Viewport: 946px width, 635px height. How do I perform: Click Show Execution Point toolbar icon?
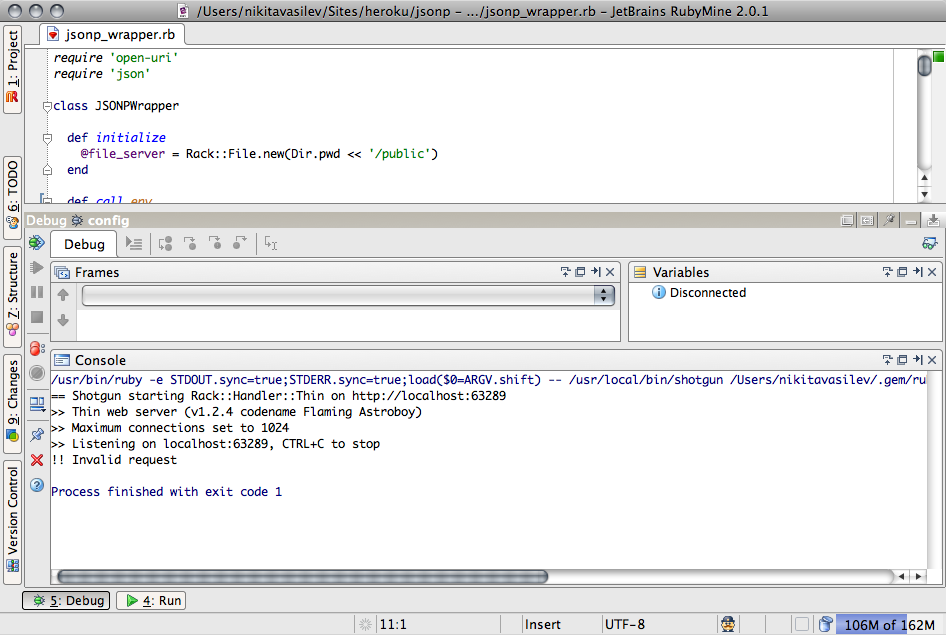pyautogui.click(x=134, y=244)
